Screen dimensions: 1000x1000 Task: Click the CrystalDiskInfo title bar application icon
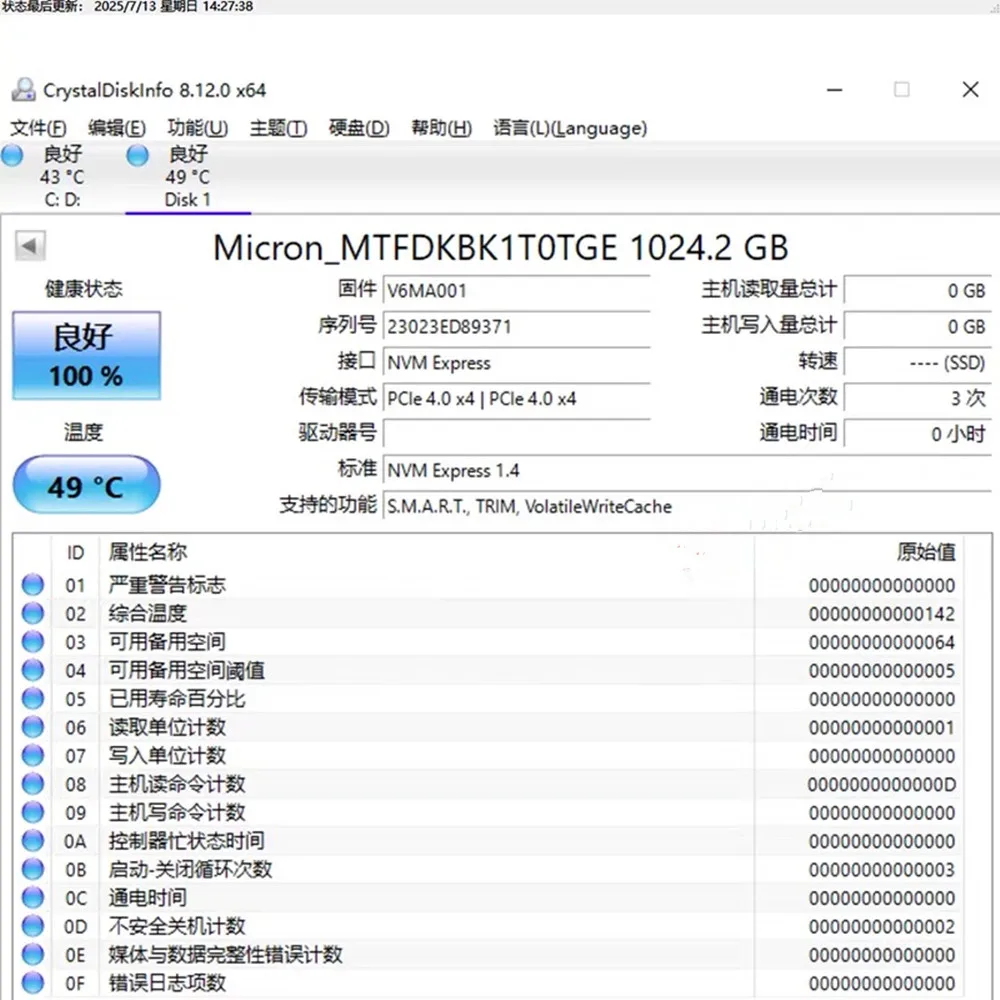point(22,89)
